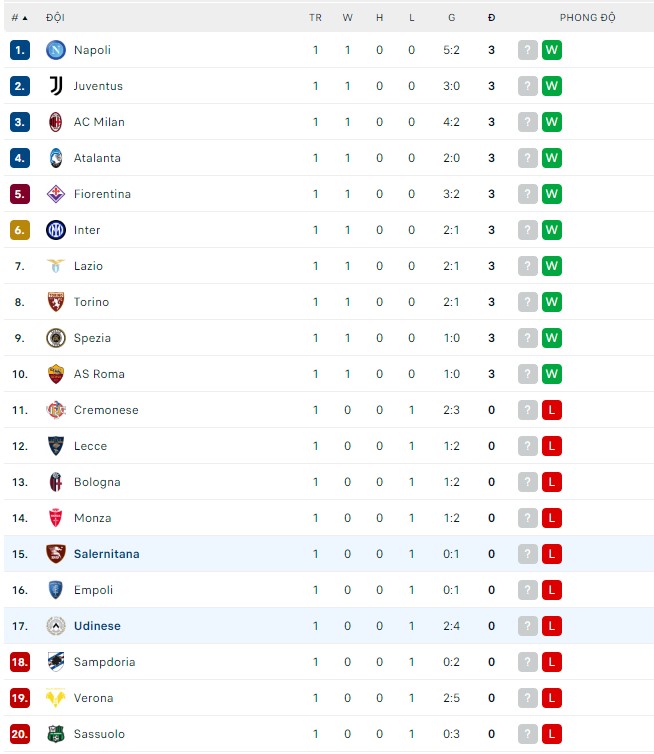The height and width of the screenshot is (754, 654).
Task: Click the rank 6 badge for Inter
Action: point(20,230)
